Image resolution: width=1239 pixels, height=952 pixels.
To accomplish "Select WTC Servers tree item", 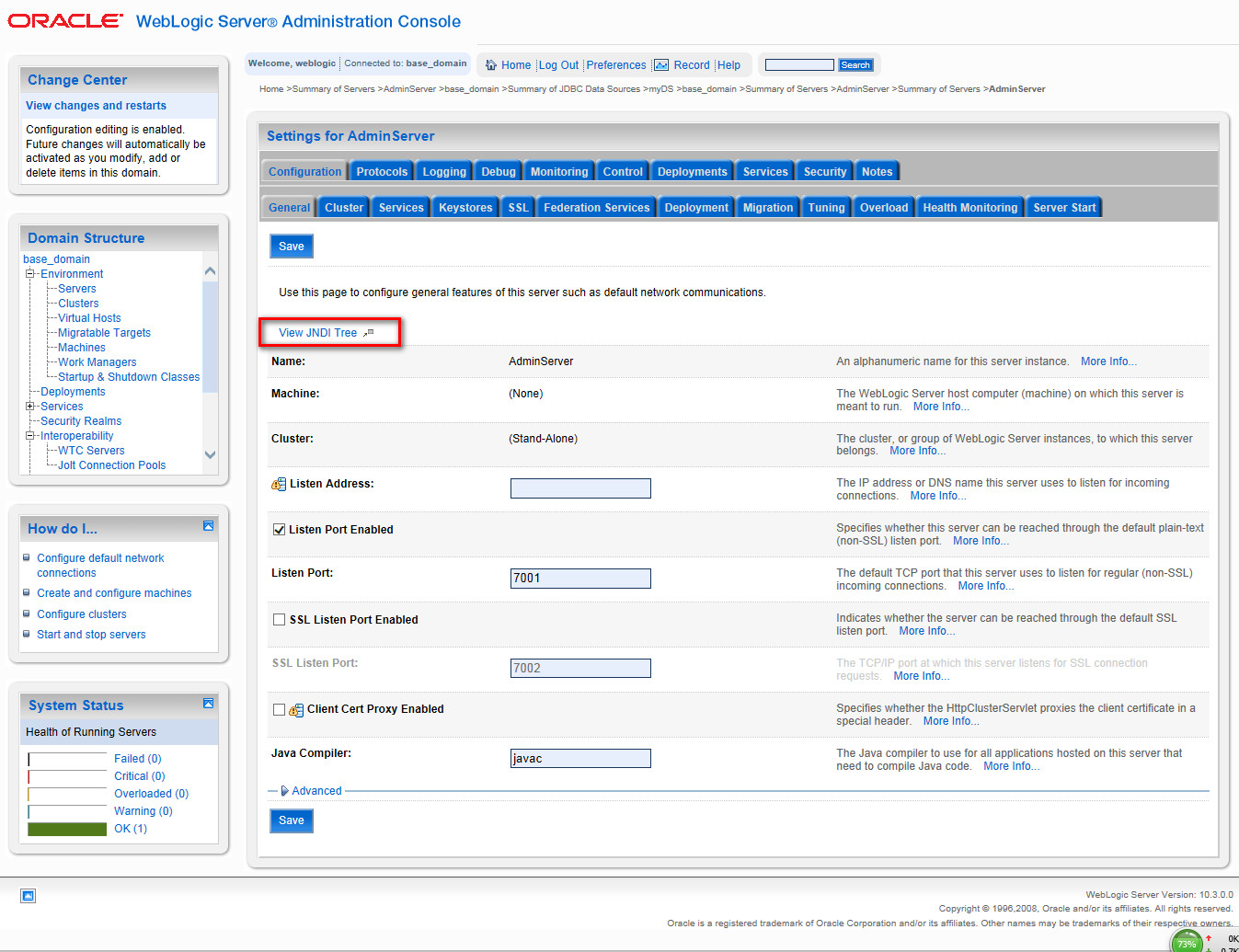I will coord(91,451).
